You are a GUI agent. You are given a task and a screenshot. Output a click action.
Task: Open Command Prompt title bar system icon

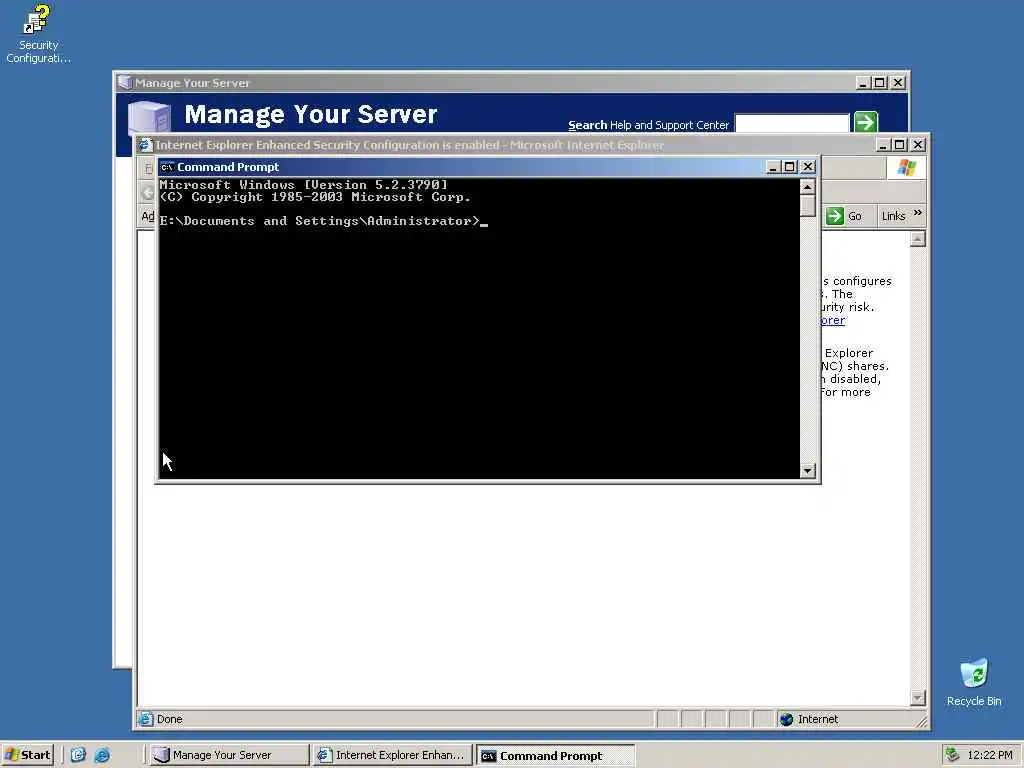(x=167, y=167)
